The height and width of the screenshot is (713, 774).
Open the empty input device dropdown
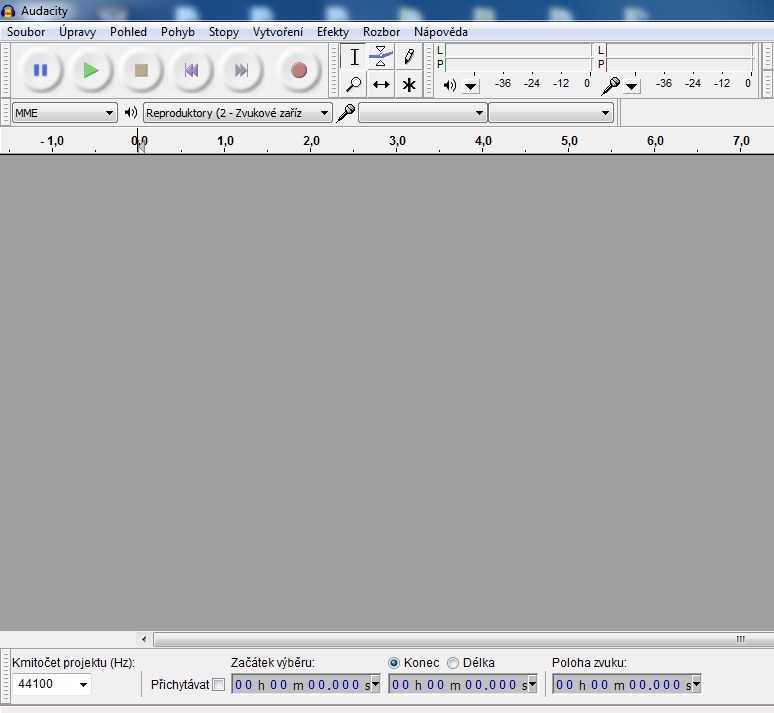423,113
